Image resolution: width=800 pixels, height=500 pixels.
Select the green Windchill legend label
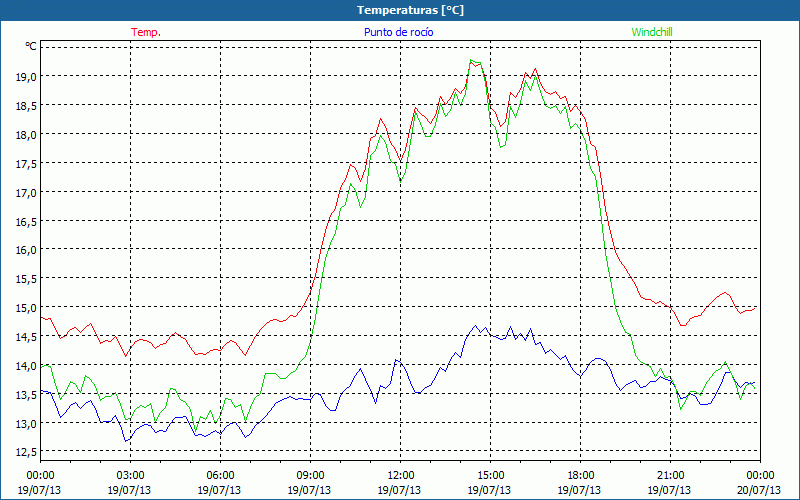point(652,32)
